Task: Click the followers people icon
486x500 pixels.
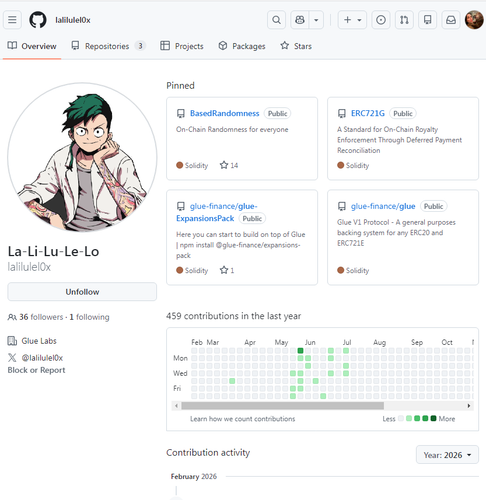Action: click(12, 317)
